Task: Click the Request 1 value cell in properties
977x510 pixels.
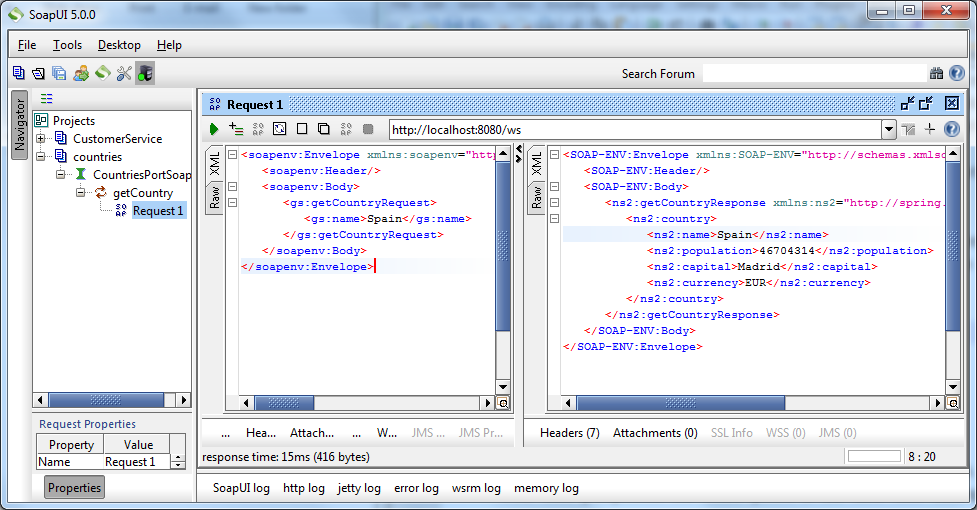Action: [x=136, y=461]
